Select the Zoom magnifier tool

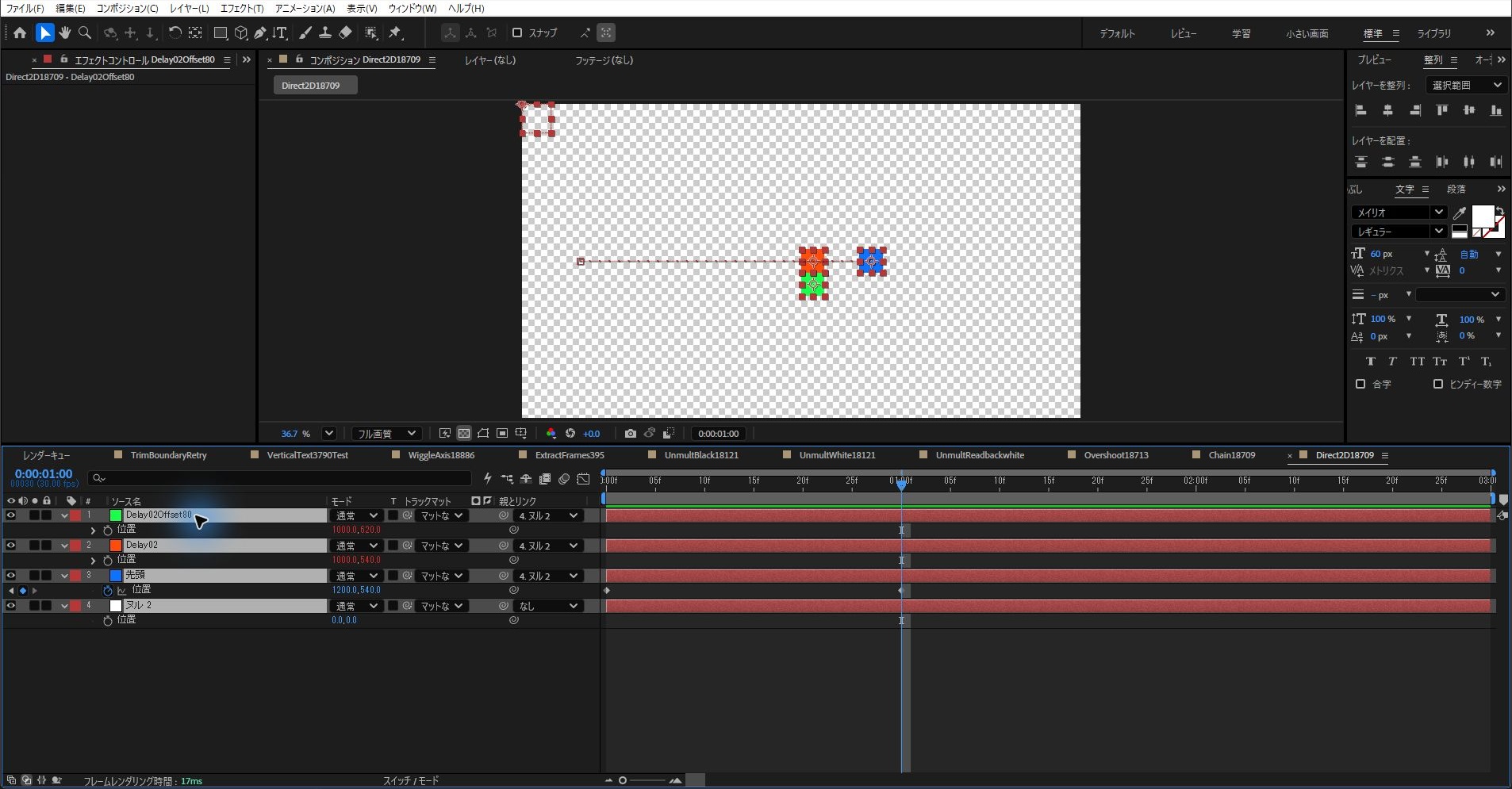85,33
